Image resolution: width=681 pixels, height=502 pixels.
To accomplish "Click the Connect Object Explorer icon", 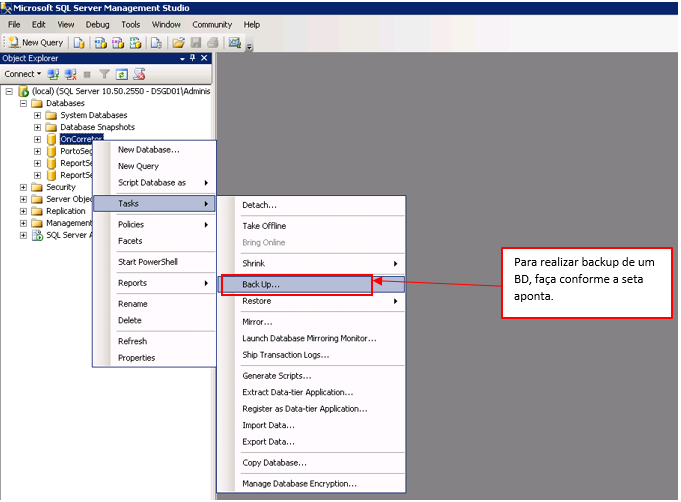I will click(53, 74).
